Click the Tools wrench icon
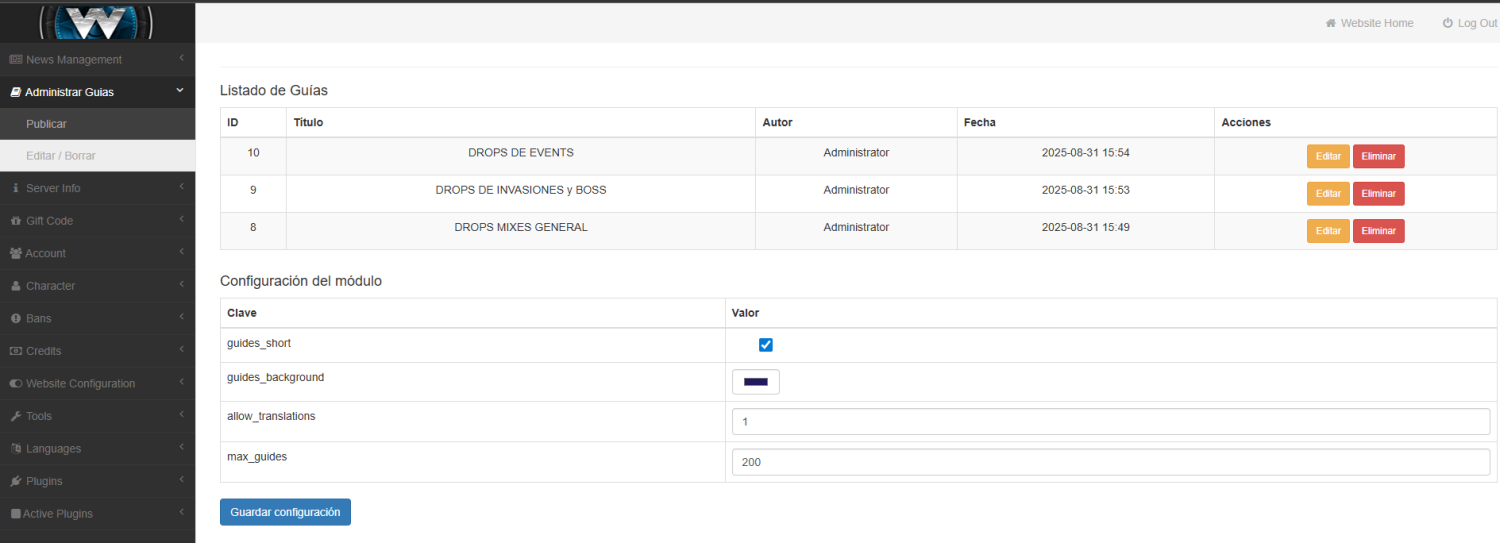Screen dimensions: 1500x543 click(x=16, y=416)
